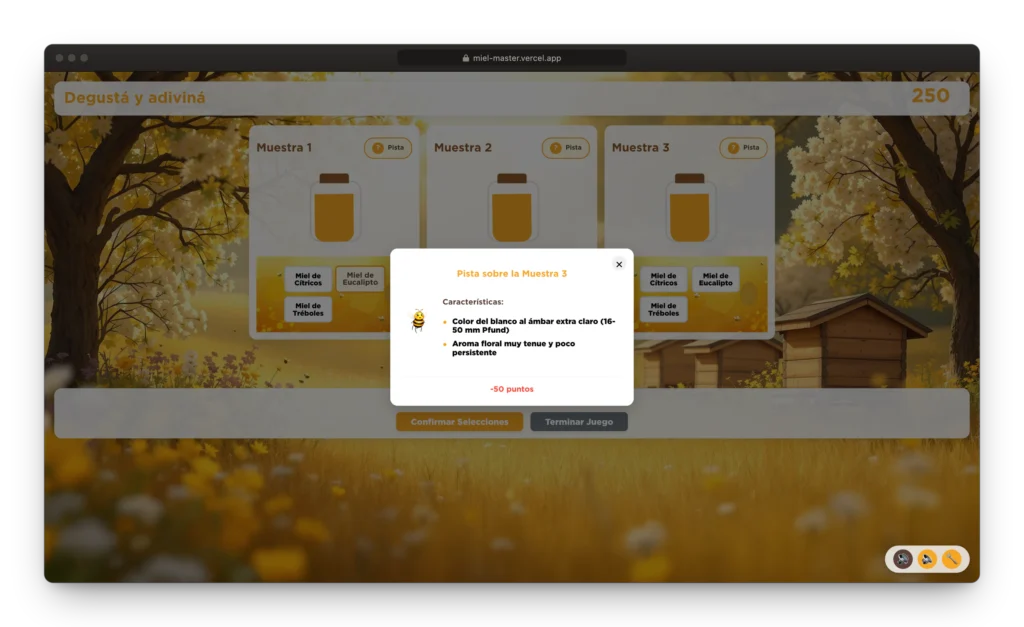Click the "Muestra 1" card title
This screenshot has height=627, width=1024.
pos(284,148)
